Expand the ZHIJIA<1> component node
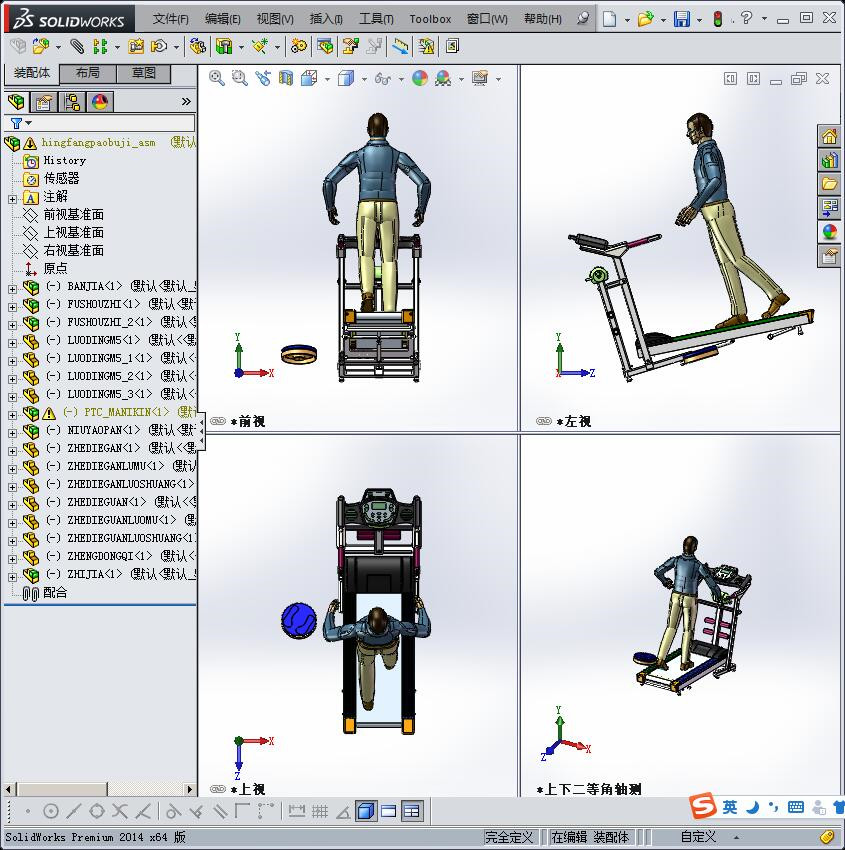The height and width of the screenshot is (850, 845). [12, 577]
